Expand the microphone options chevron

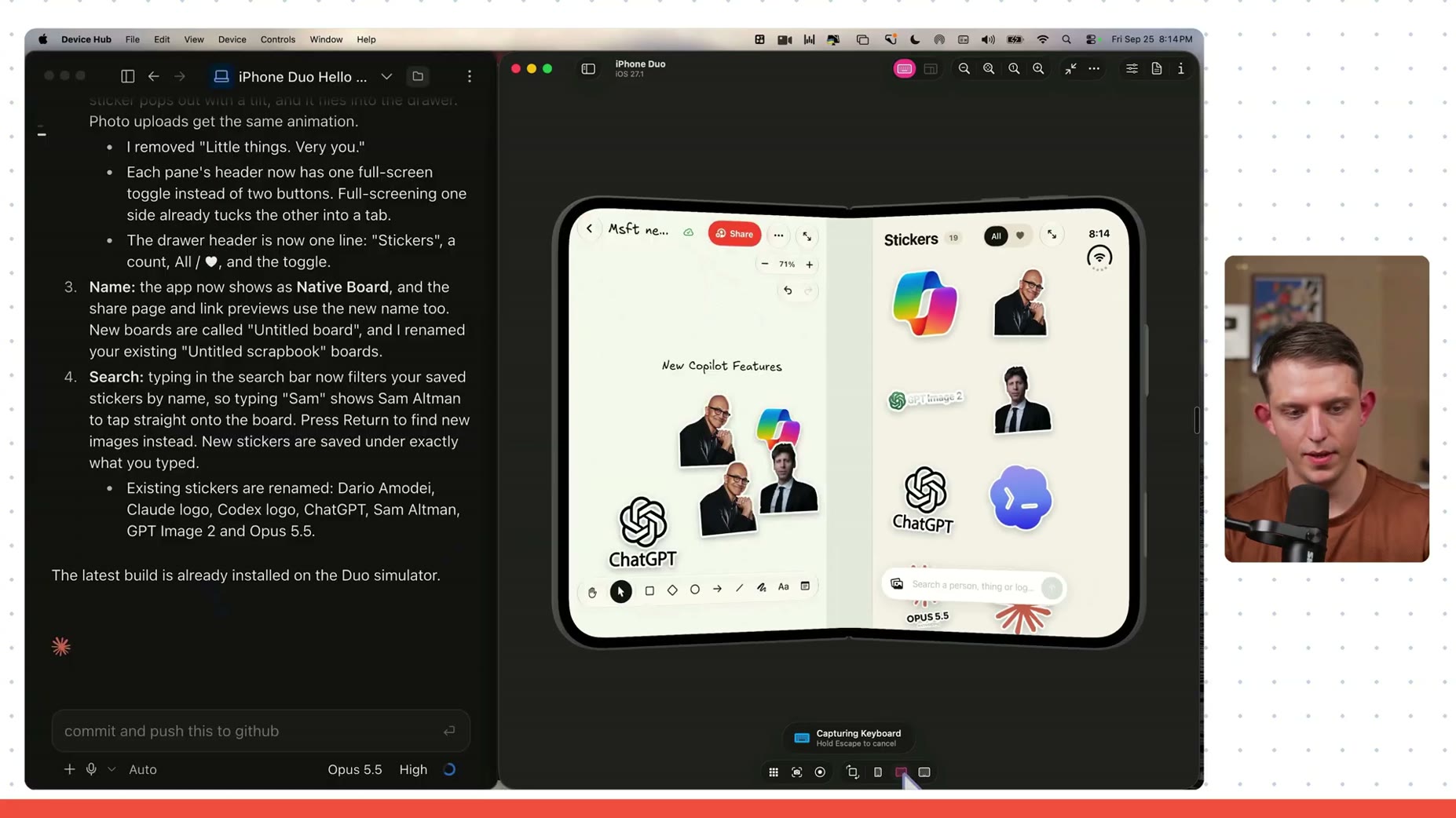112,769
